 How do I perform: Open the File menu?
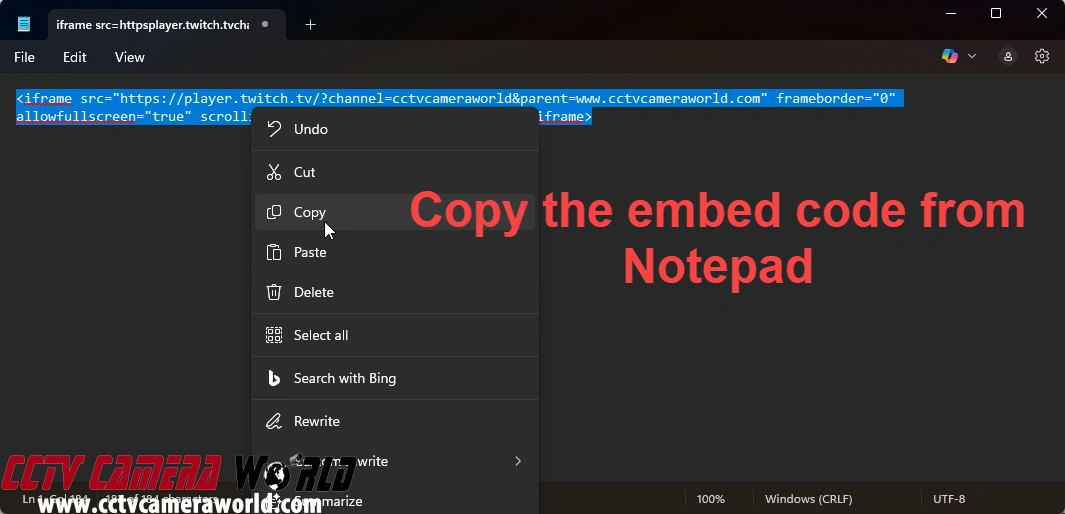tap(24, 57)
